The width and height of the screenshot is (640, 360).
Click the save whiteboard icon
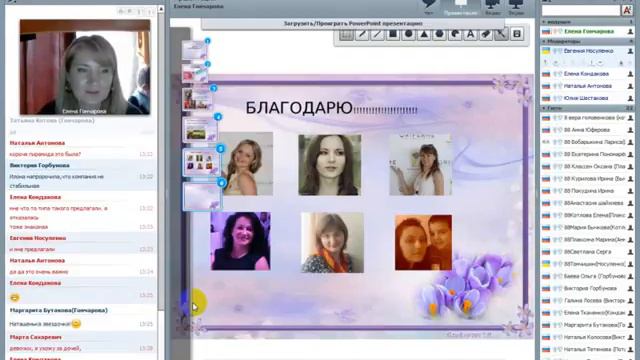pyautogui.click(x=517, y=34)
